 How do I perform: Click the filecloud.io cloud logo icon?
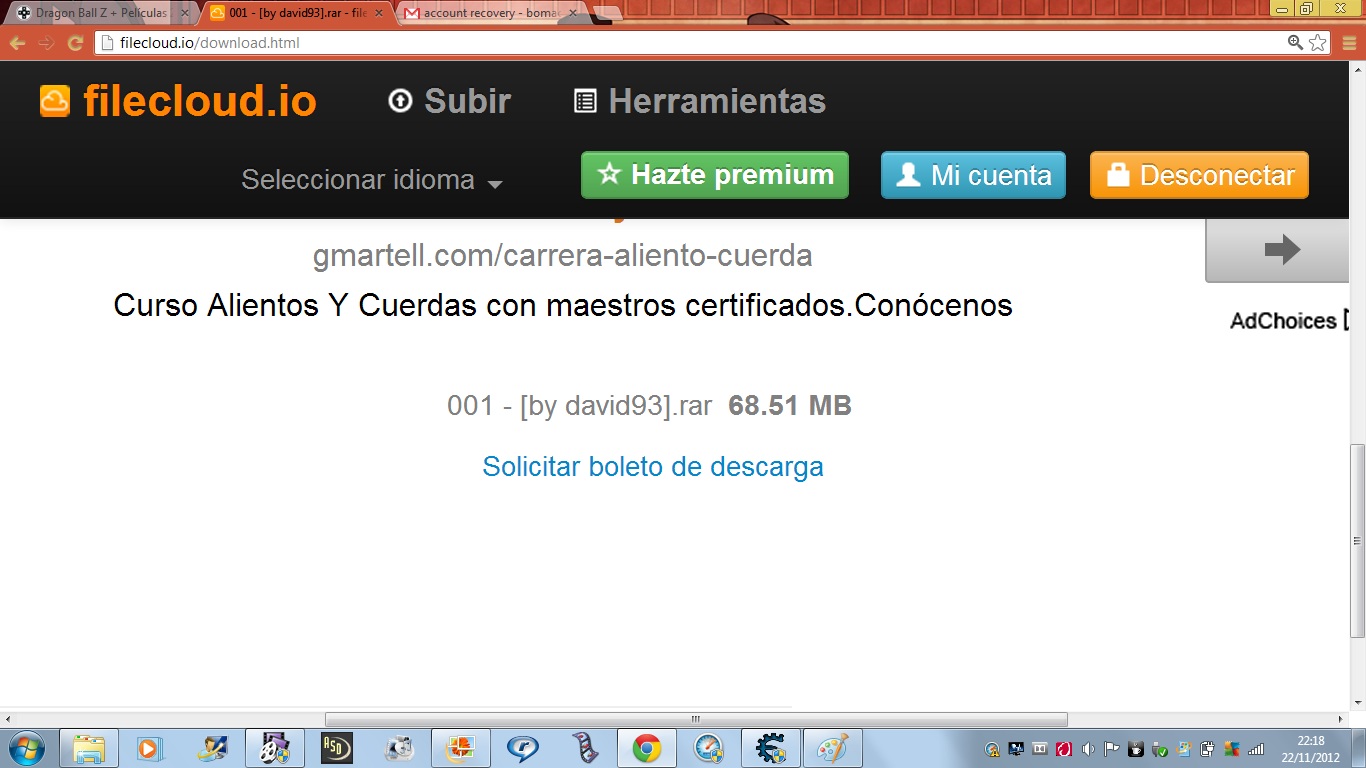coord(55,101)
